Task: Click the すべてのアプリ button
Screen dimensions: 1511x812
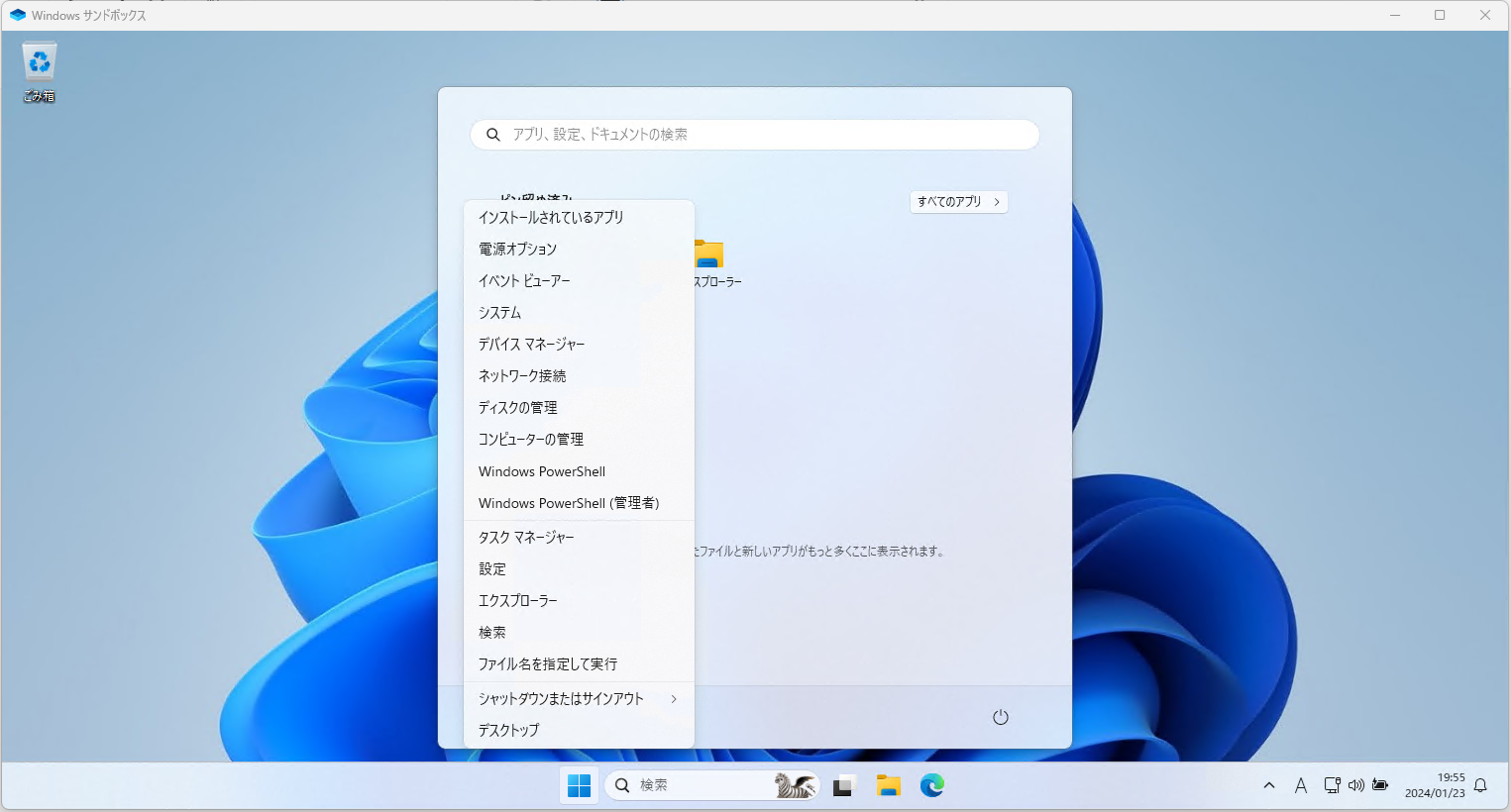Action: tap(958, 201)
